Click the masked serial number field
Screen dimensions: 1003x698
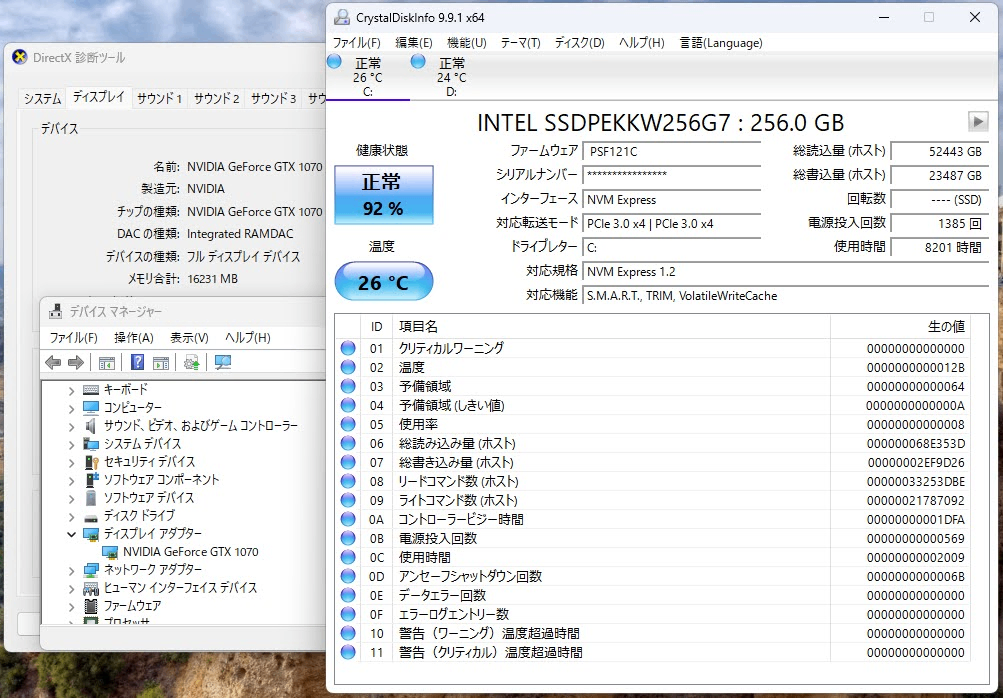tap(672, 175)
